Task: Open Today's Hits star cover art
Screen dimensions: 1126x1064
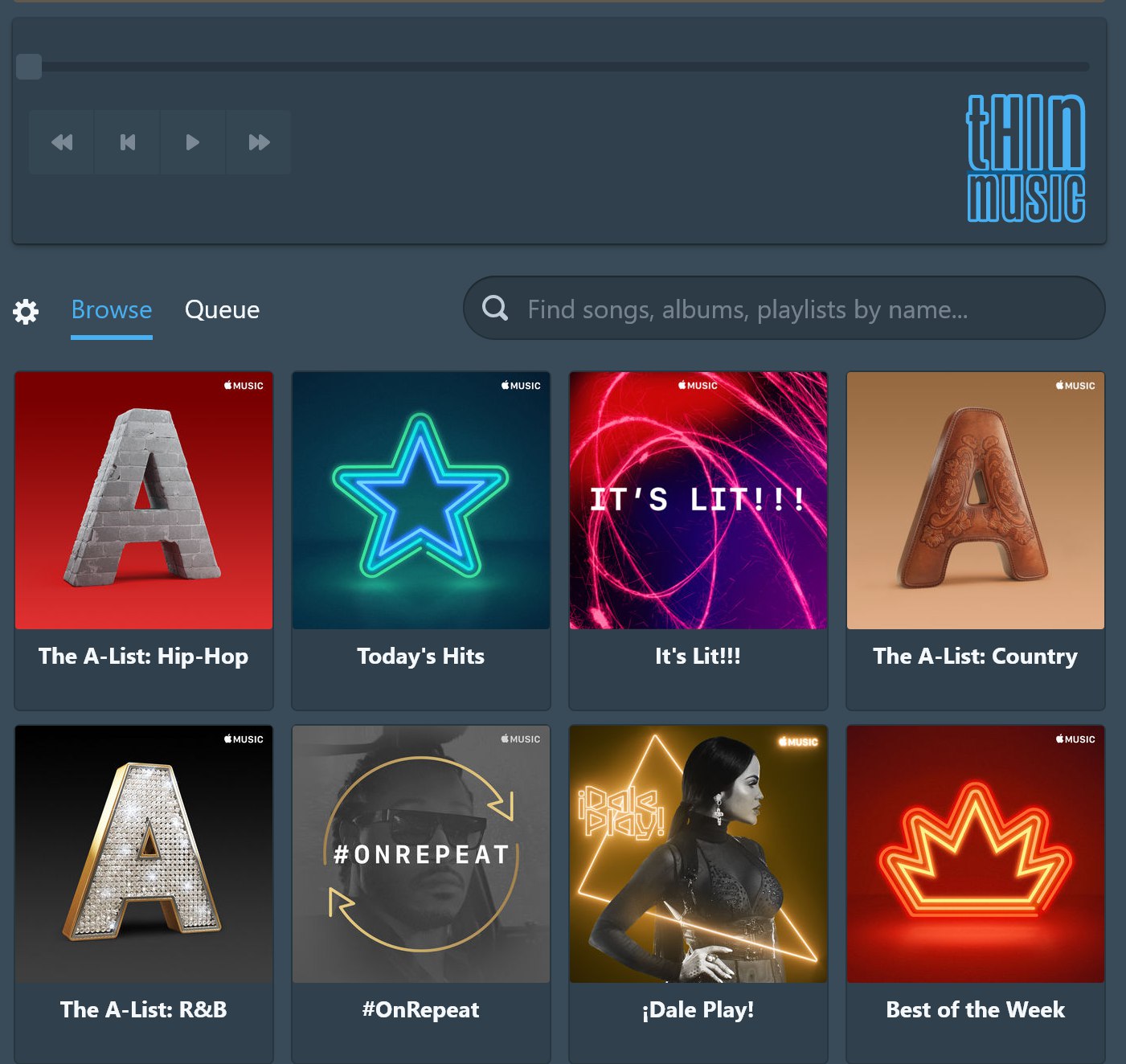Action: tap(421, 501)
